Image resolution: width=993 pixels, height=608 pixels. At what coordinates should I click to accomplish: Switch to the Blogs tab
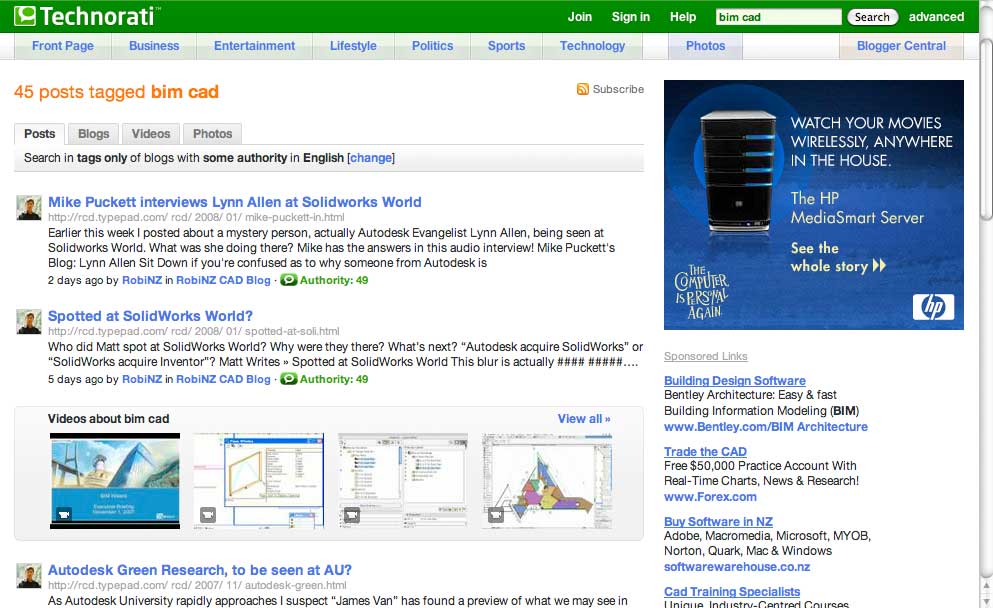tap(93, 134)
